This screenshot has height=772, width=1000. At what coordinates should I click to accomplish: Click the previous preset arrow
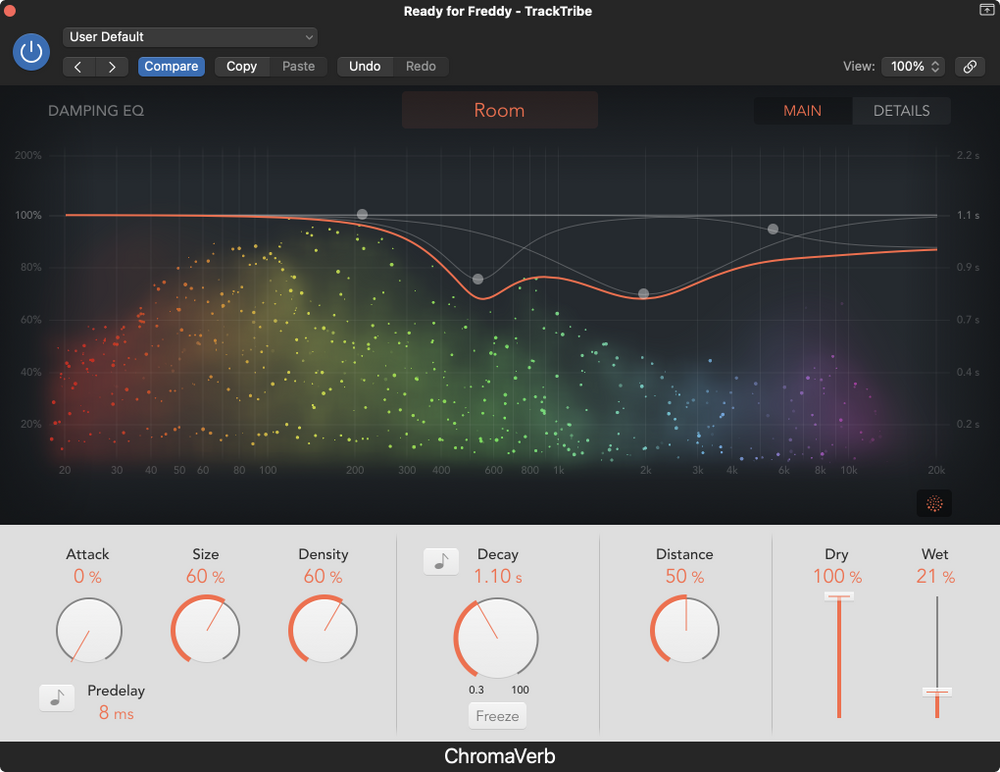tap(78, 66)
